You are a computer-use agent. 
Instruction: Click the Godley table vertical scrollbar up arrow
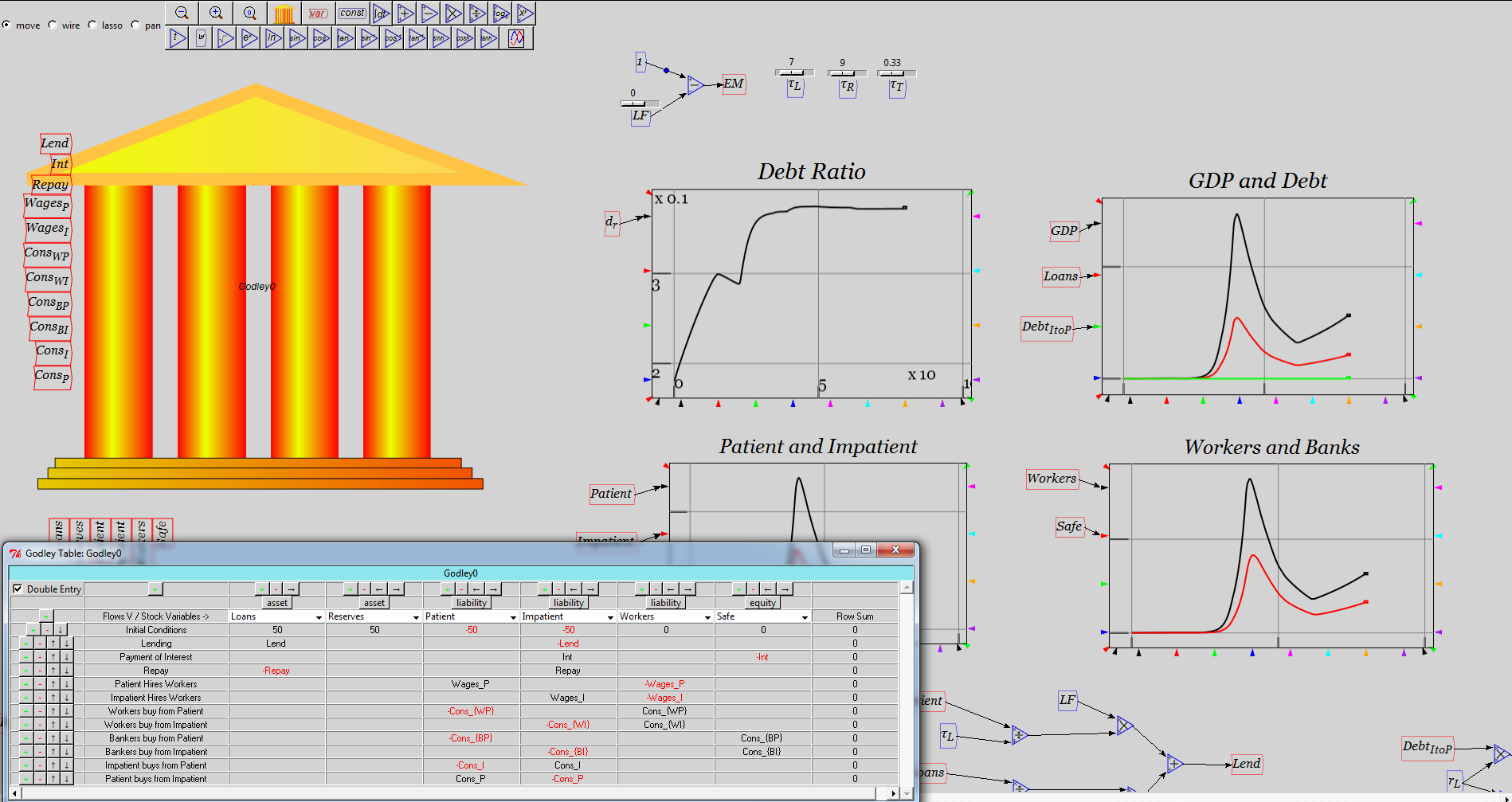[x=906, y=588]
